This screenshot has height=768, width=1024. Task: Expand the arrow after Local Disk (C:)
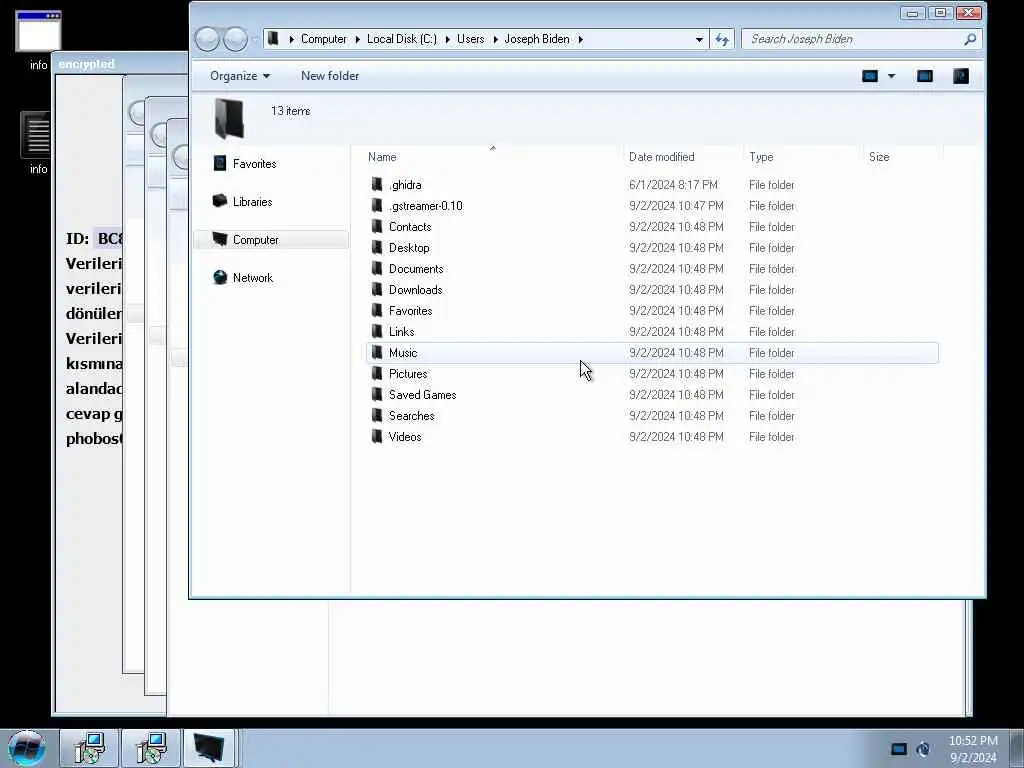coord(447,39)
